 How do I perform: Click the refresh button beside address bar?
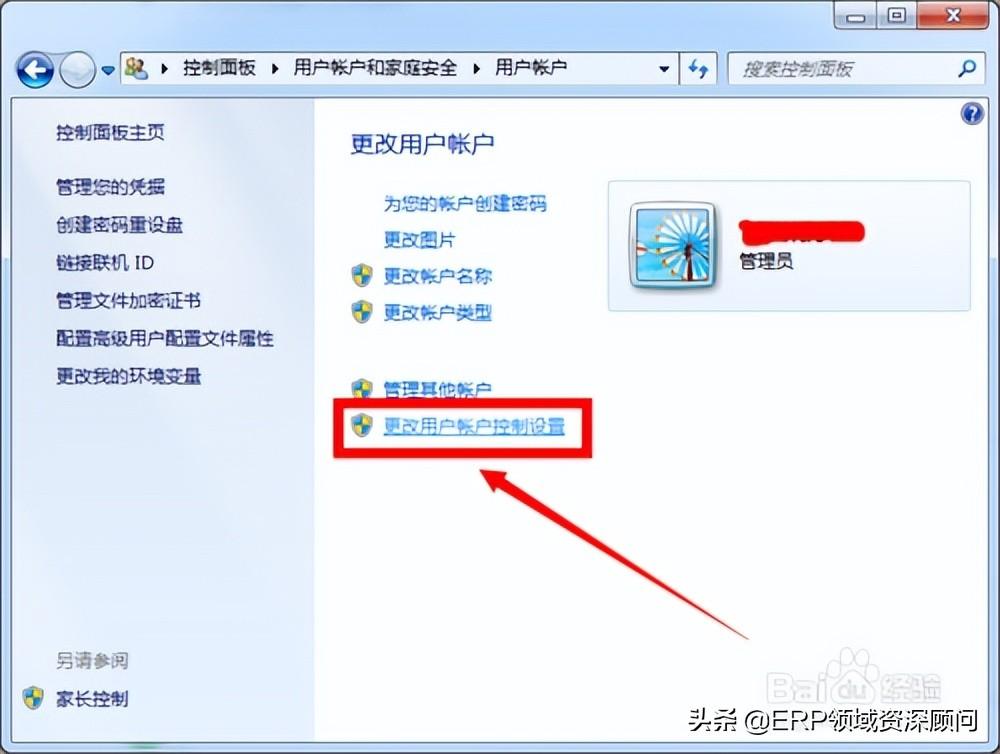click(698, 68)
